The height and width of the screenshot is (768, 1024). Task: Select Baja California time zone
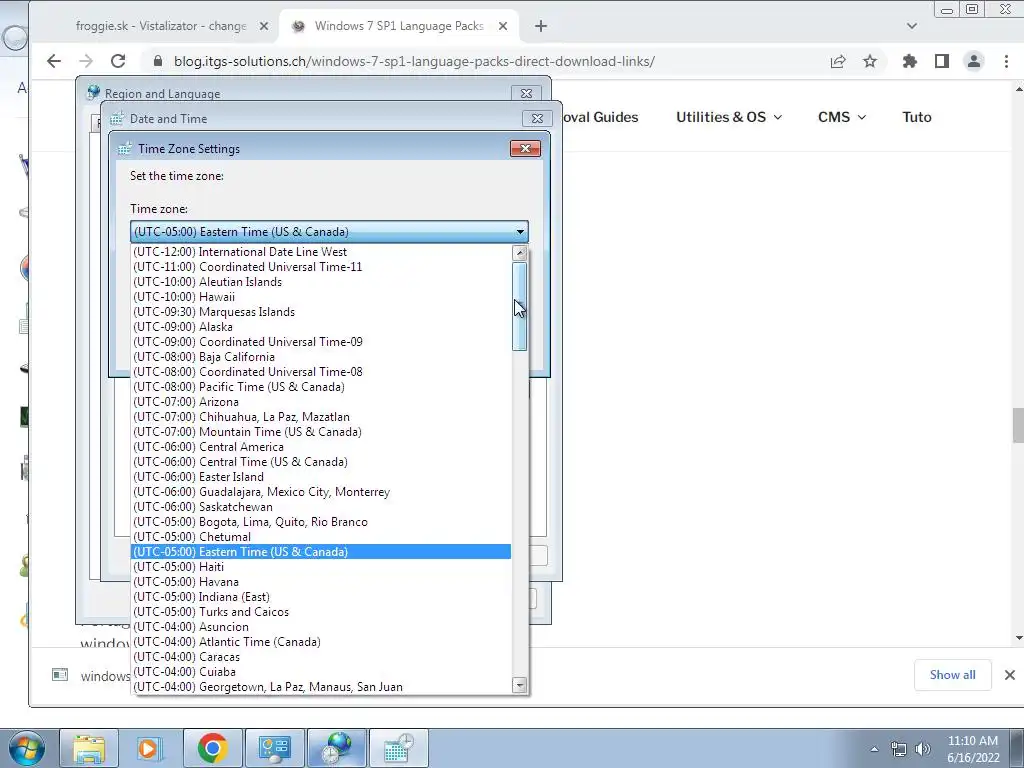321,357
